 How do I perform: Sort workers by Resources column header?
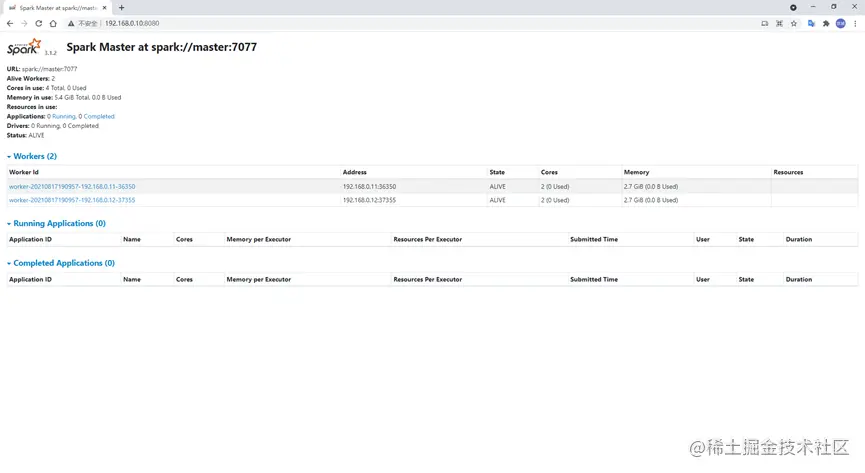pos(788,172)
